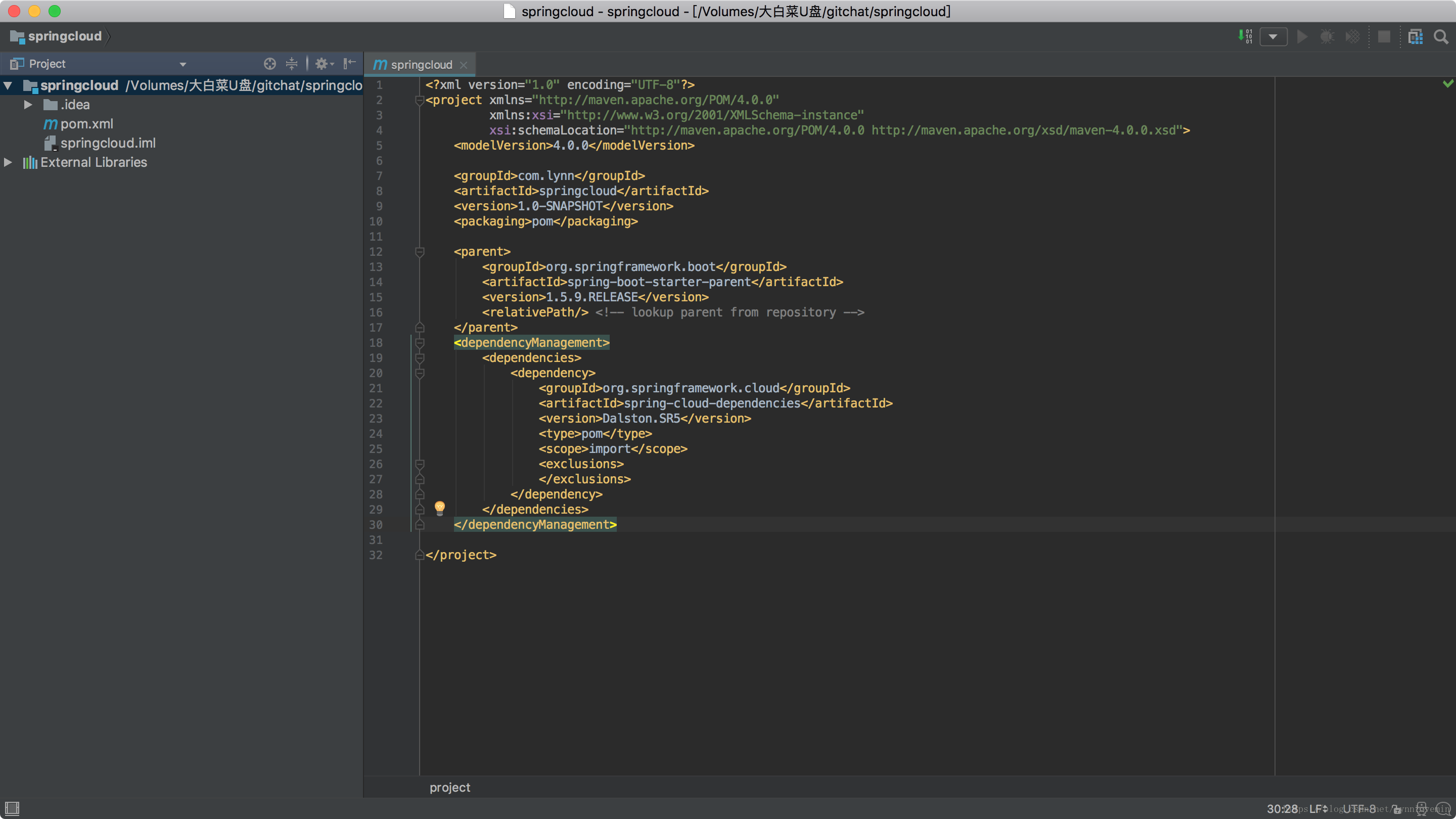The height and width of the screenshot is (819, 1456).
Task: Click the Maven icon next to pom.xml
Action: click(x=51, y=124)
